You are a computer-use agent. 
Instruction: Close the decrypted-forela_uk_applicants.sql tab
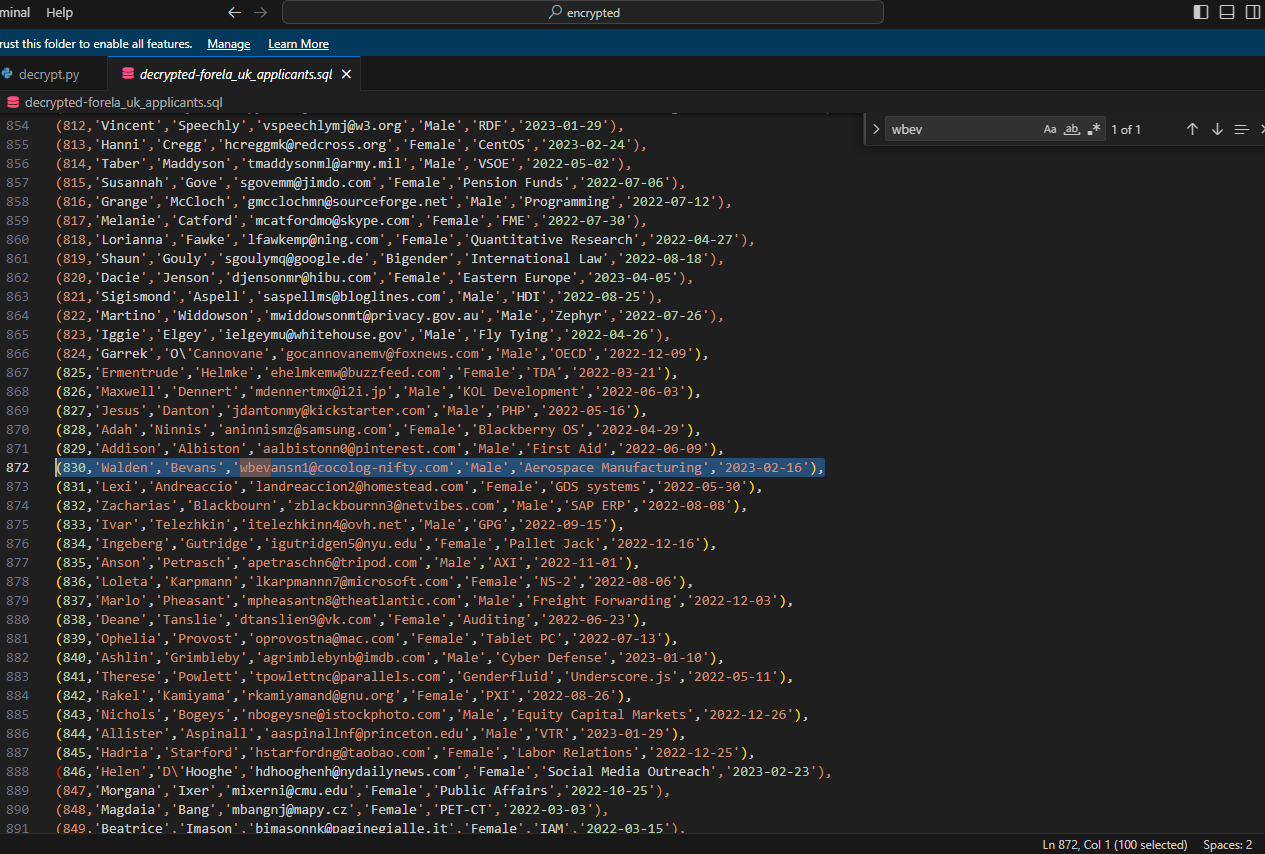(x=346, y=74)
